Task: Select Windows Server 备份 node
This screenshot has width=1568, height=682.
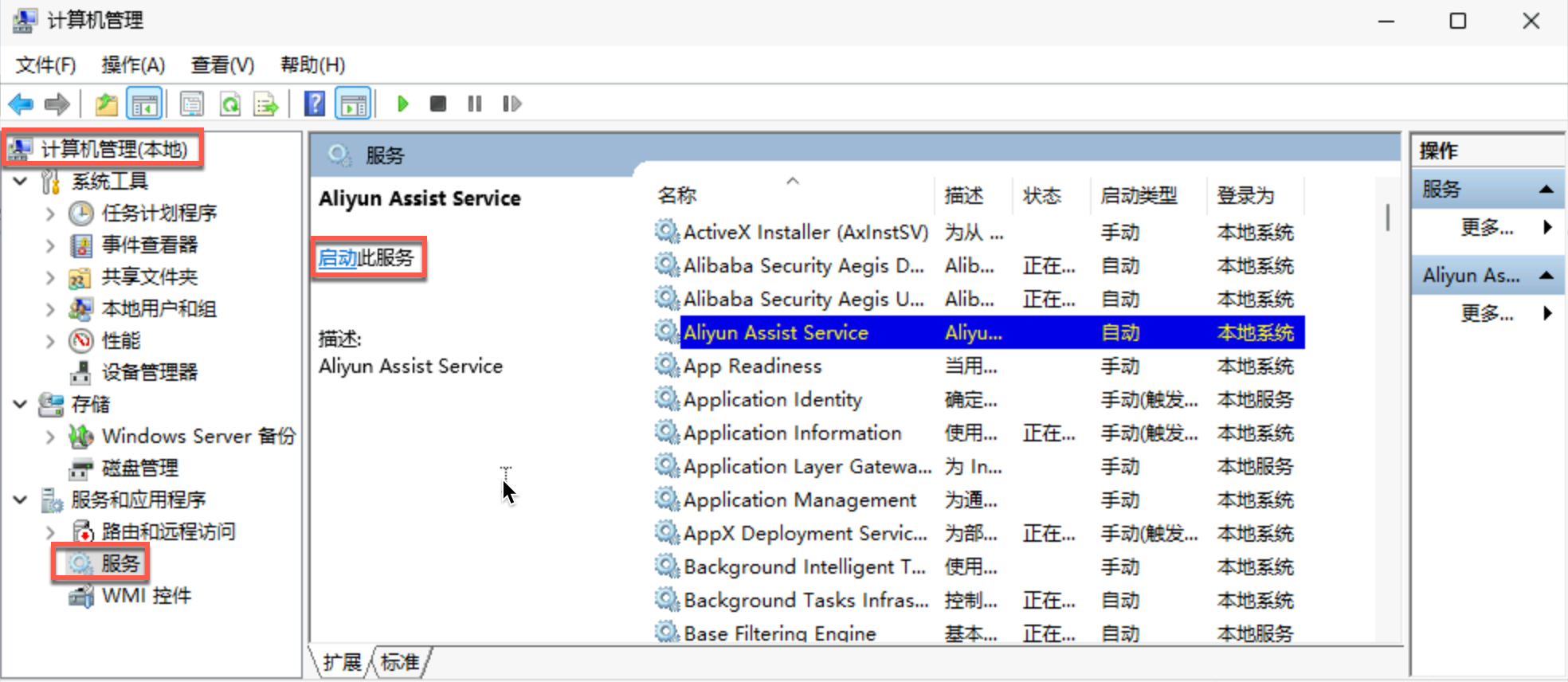Action: click(199, 436)
